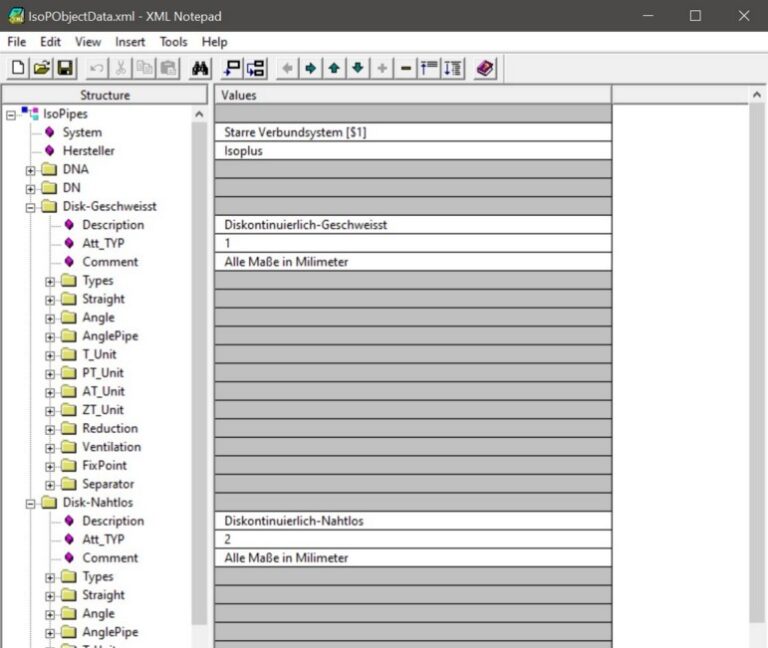Select the Hersteller tree node
This screenshot has height=648, width=768.
pos(89,151)
